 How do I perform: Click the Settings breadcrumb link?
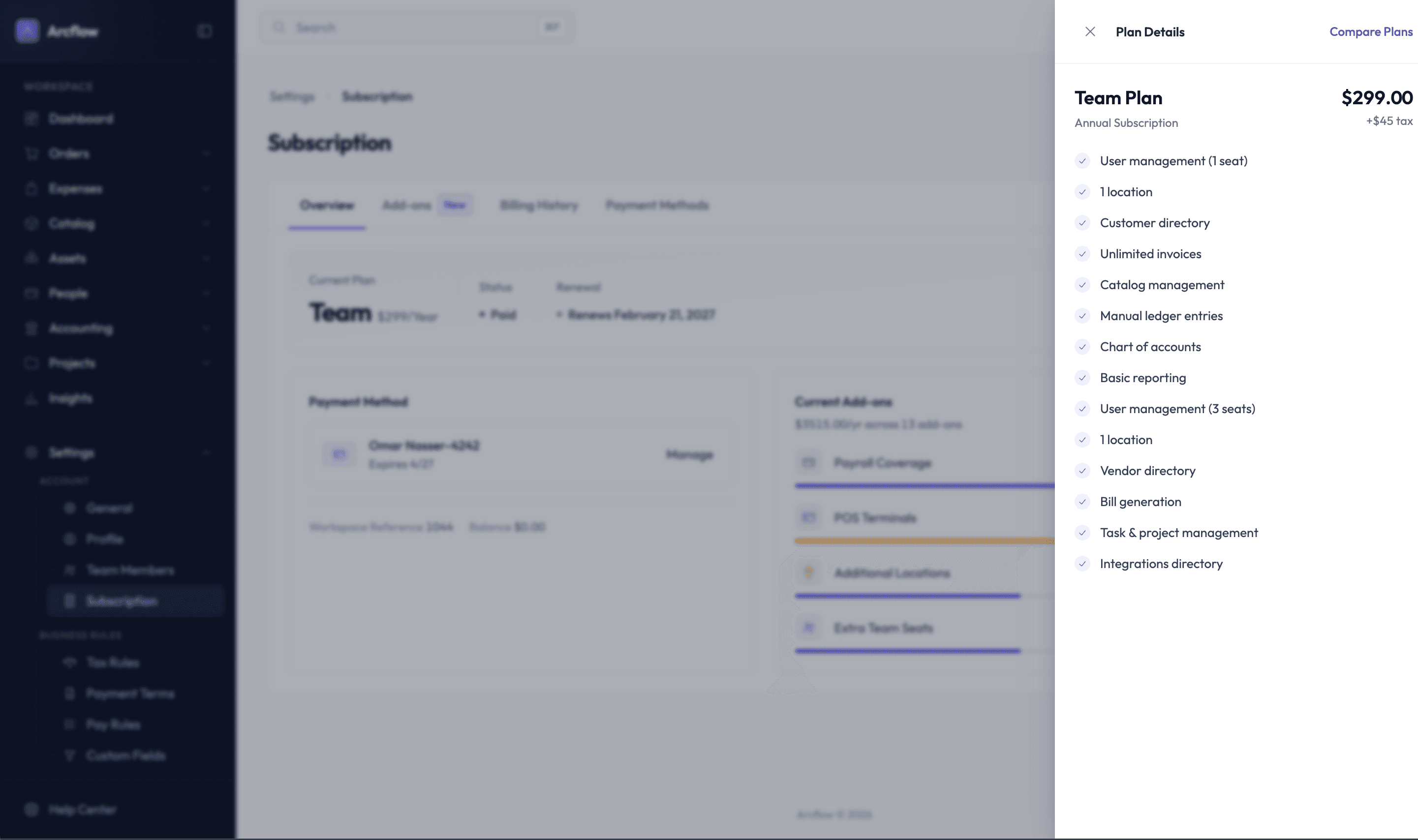coord(292,97)
